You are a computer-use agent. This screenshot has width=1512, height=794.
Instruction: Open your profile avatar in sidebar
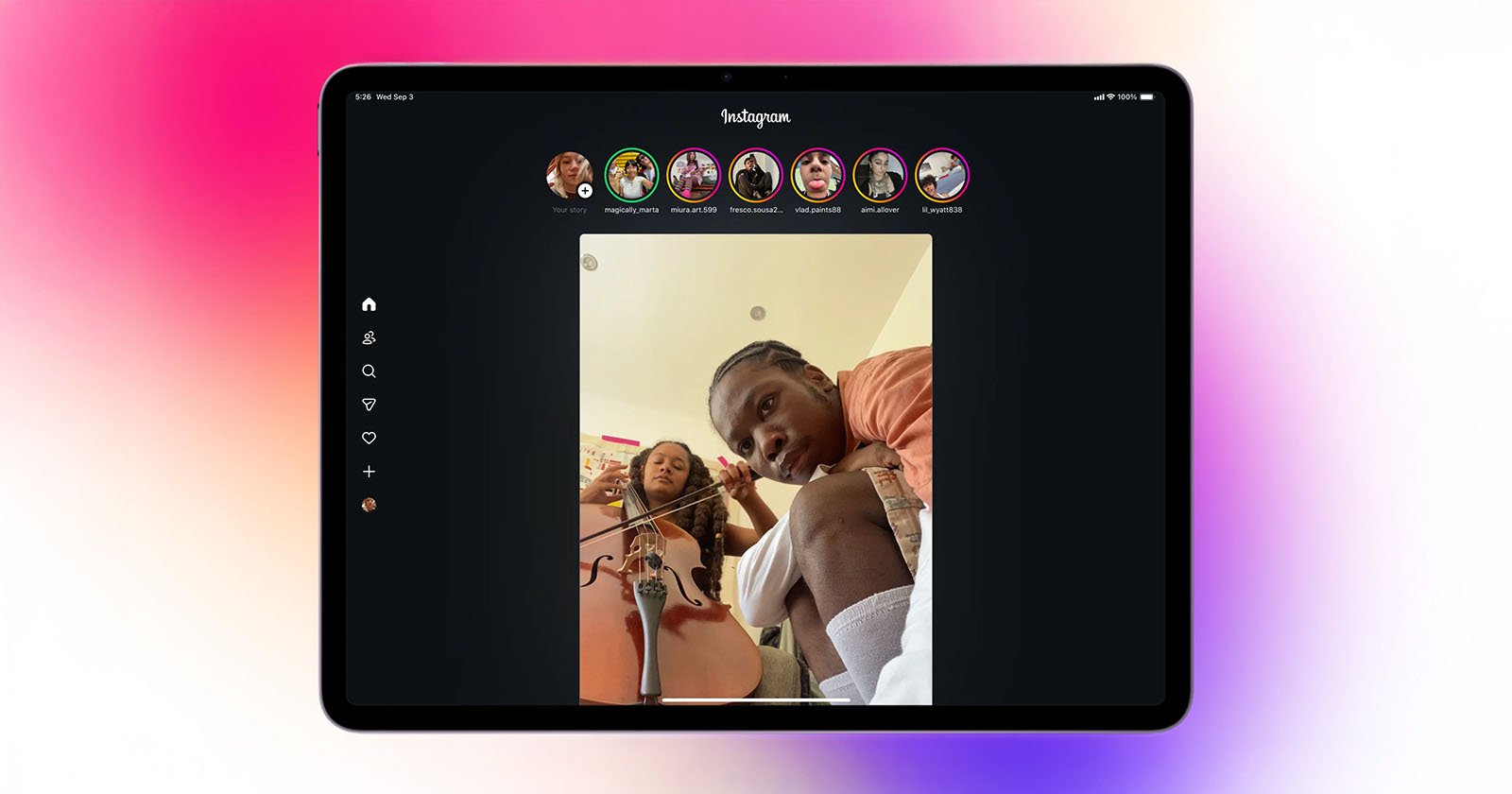369,505
